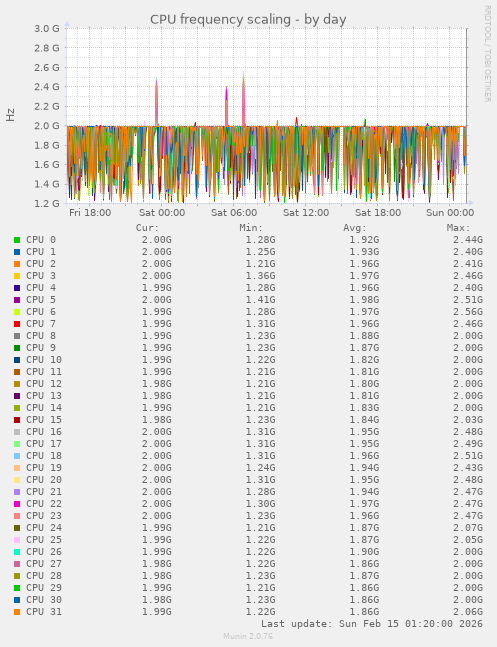Select the 'CPU 2' legend label
The width and height of the screenshot is (497, 647).
tap(41, 264)
